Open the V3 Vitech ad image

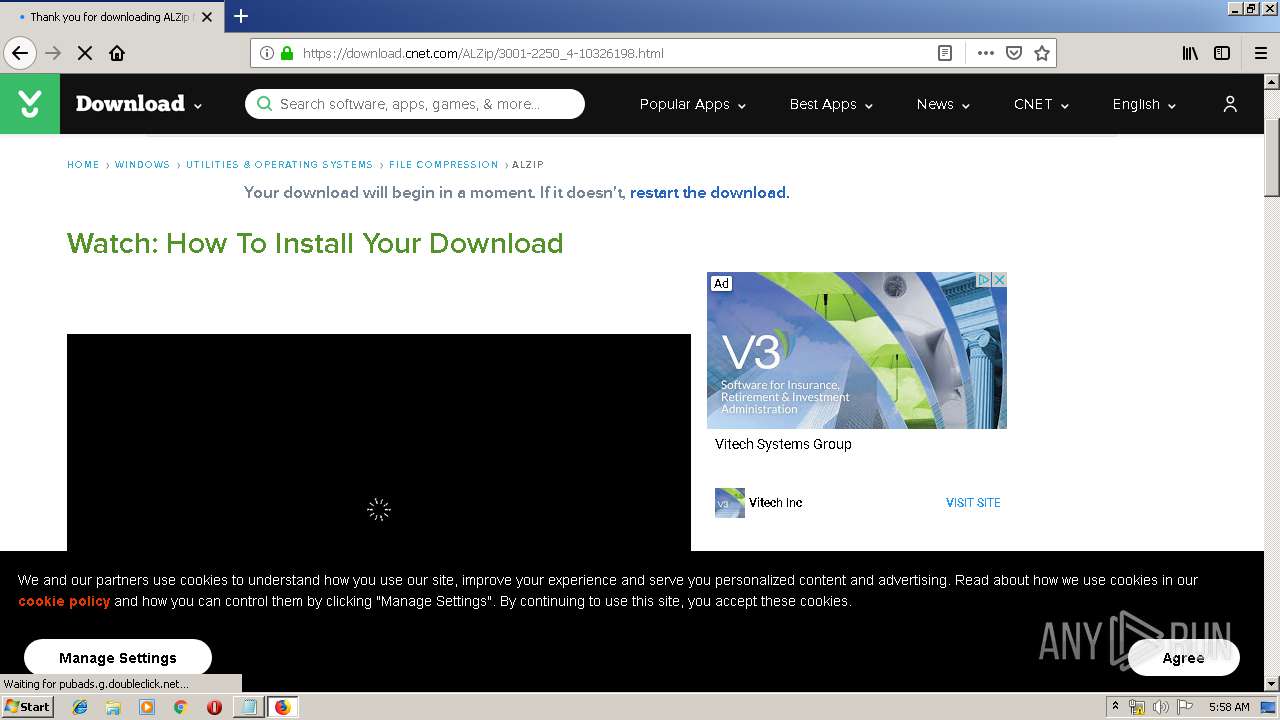(x=857, y=350)
